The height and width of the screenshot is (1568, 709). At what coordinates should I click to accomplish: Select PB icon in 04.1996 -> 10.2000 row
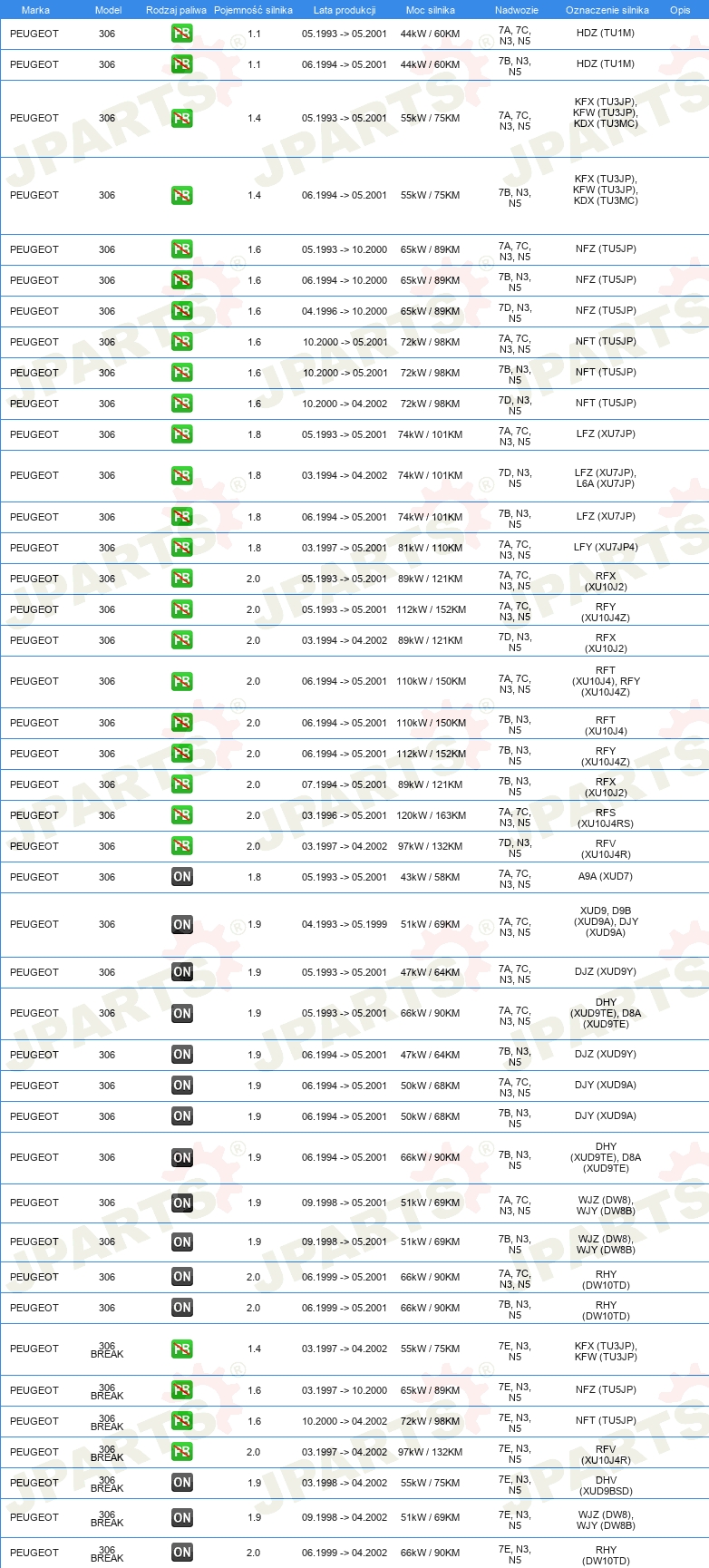(182, 311)
